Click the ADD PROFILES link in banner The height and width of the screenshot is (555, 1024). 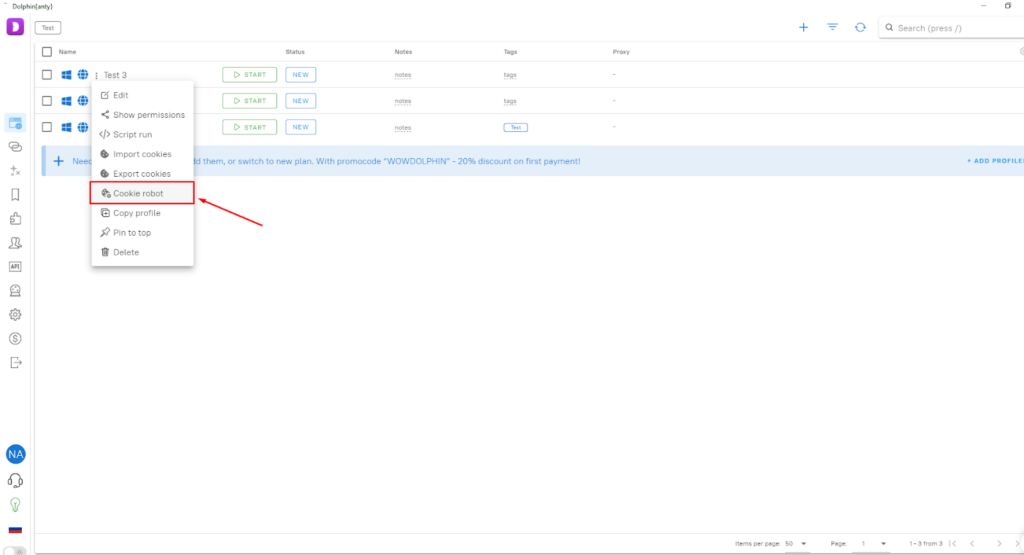pyautogui.click(x=994, y=161)
